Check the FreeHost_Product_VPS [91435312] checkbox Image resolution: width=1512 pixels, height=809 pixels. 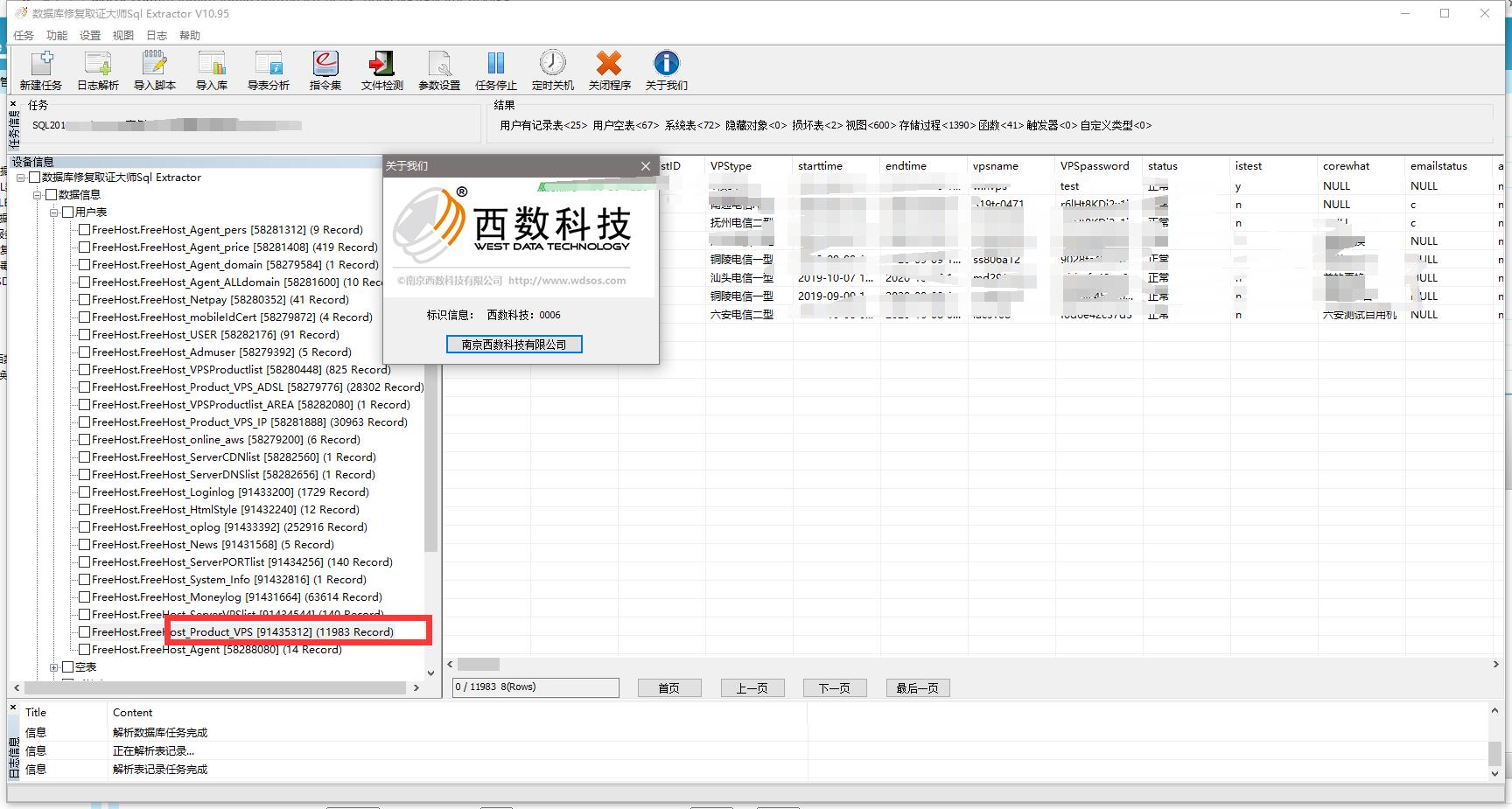[x=85, y=631]
